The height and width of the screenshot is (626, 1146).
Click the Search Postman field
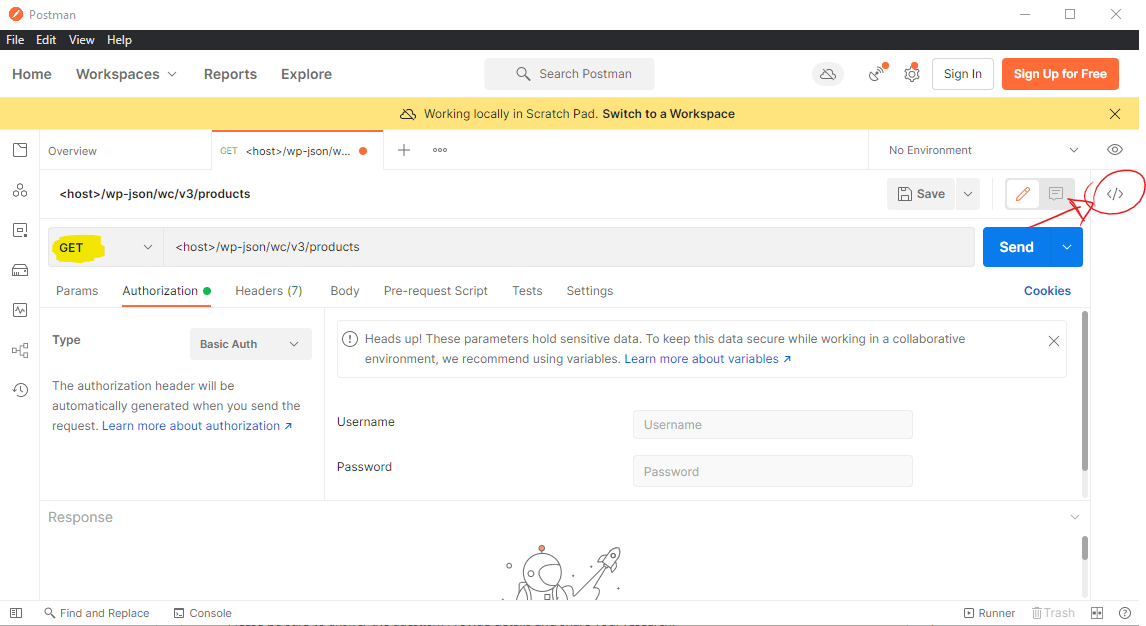coord(569,74)
